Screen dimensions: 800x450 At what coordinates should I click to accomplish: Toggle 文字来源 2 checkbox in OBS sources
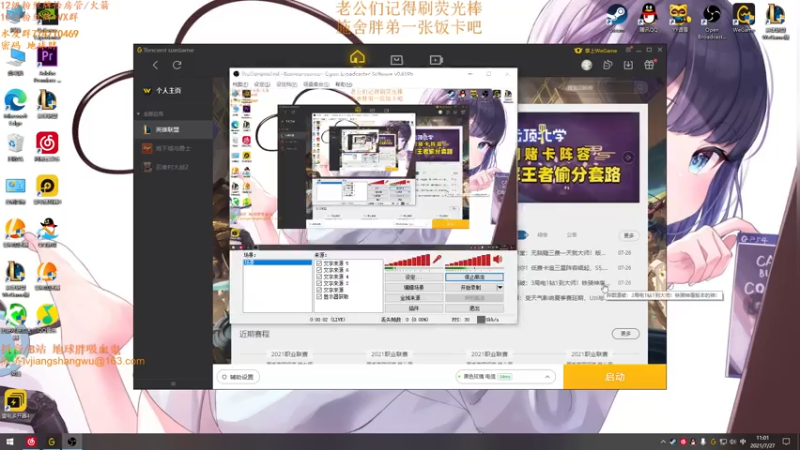coord(319,283)
